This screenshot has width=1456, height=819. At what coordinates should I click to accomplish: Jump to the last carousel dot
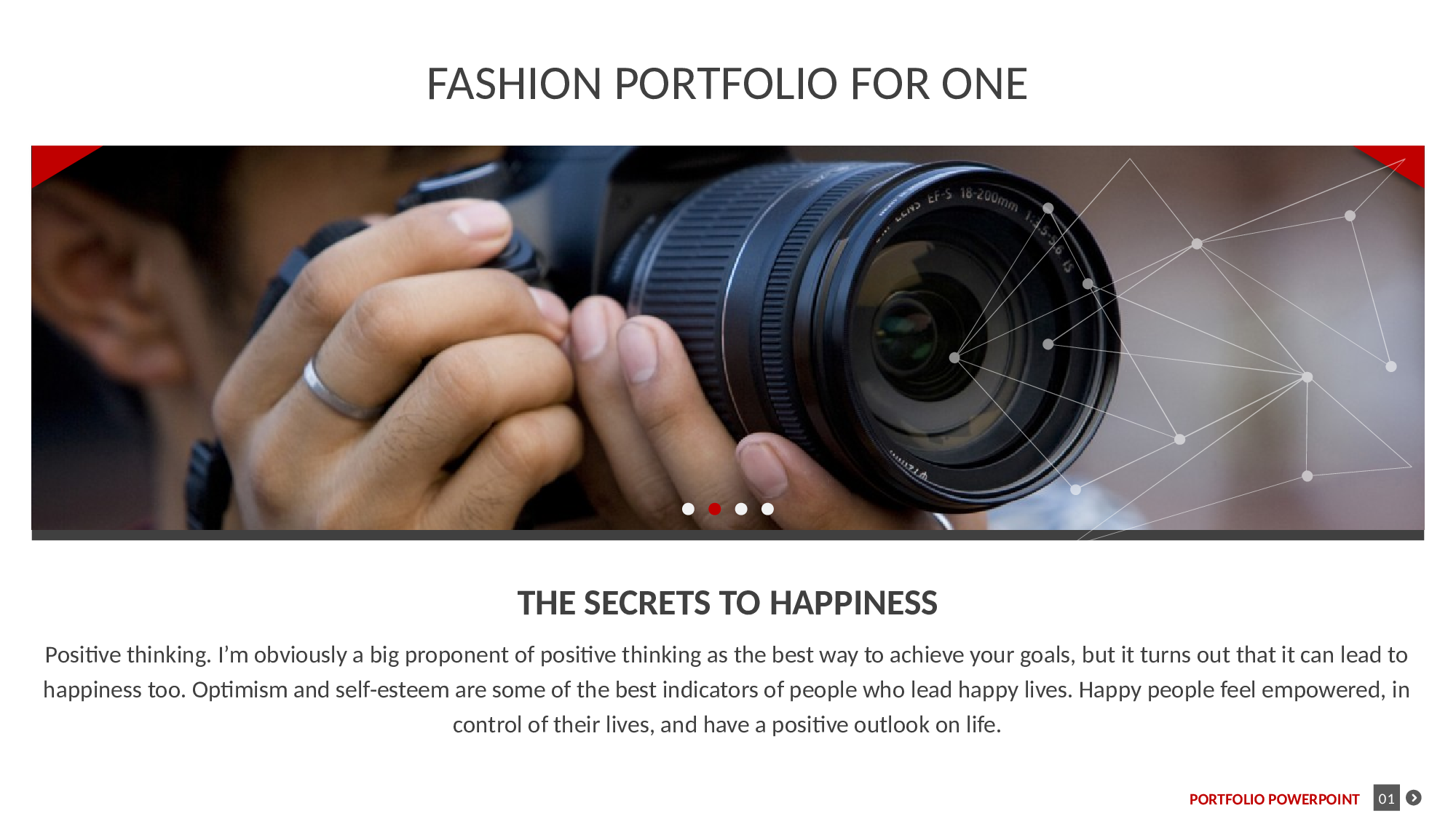(x=767, y=509)
